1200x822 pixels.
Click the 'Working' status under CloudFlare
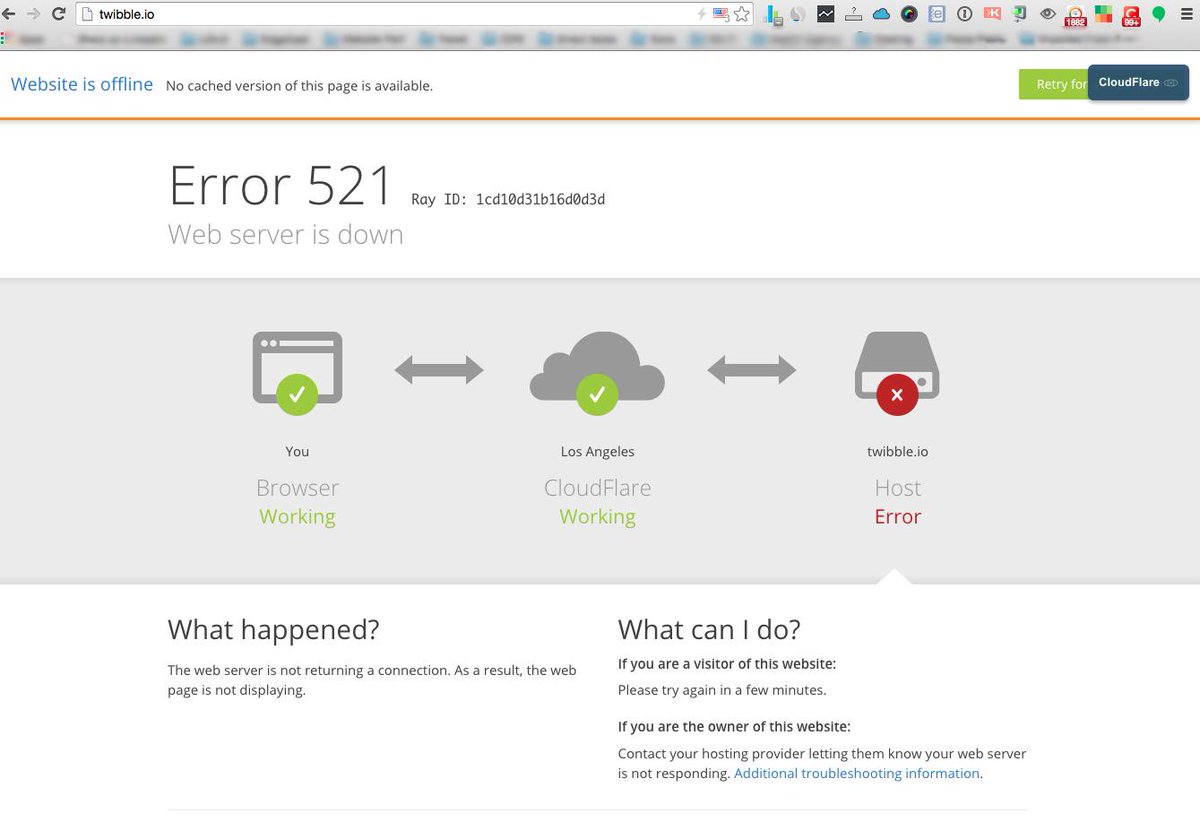coord(597,517)
